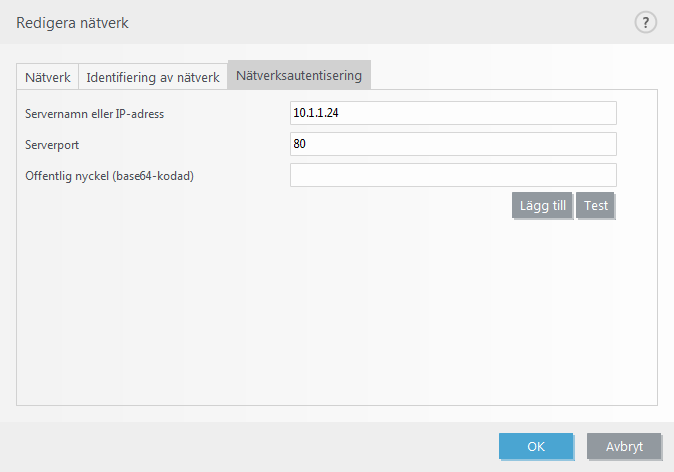
Task: Click the Servernamn eller IP-adress label
Action: (x=94, y=114)
